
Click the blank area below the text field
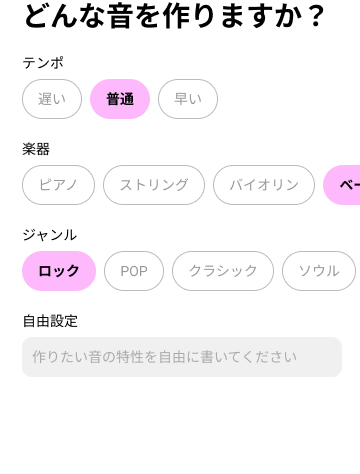click(x=180, y=427)
